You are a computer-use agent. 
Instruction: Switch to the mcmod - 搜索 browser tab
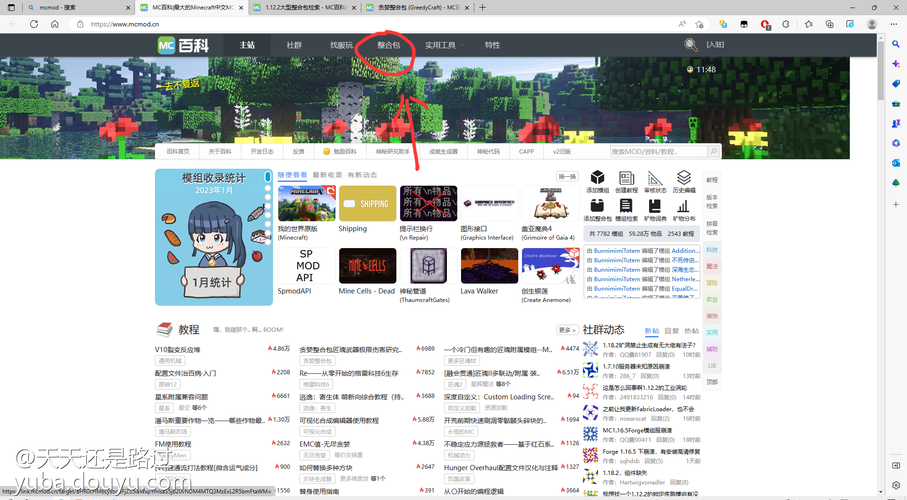[x=78, y=8]
